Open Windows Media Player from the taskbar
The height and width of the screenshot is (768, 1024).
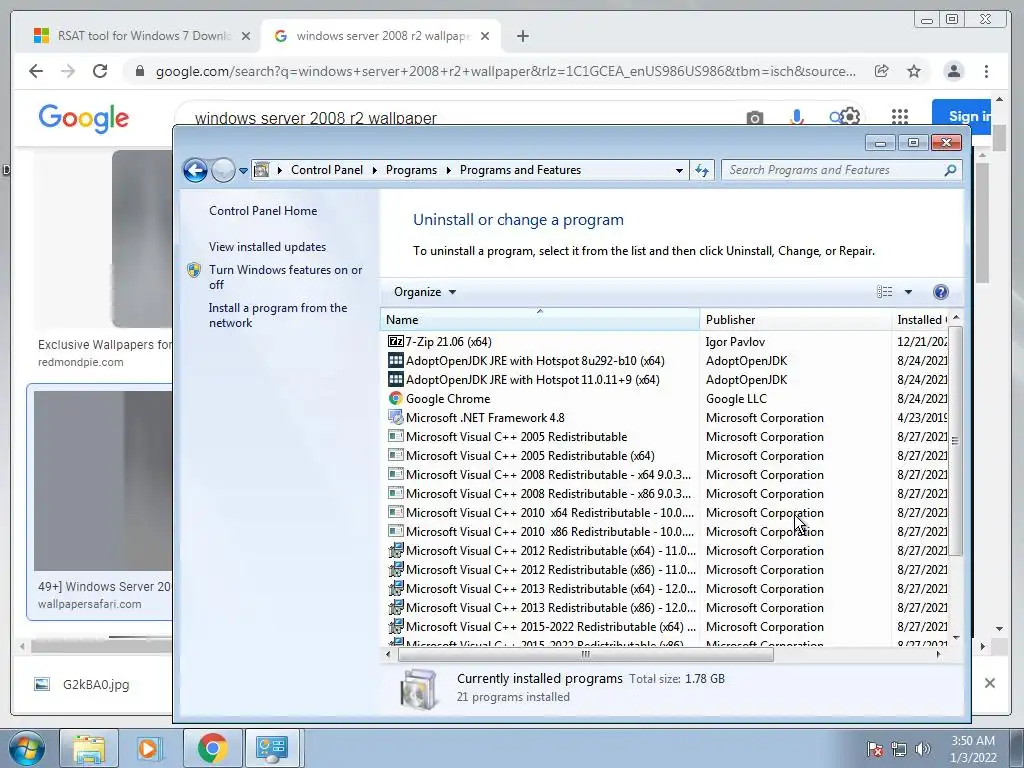[x=149, y=748]
